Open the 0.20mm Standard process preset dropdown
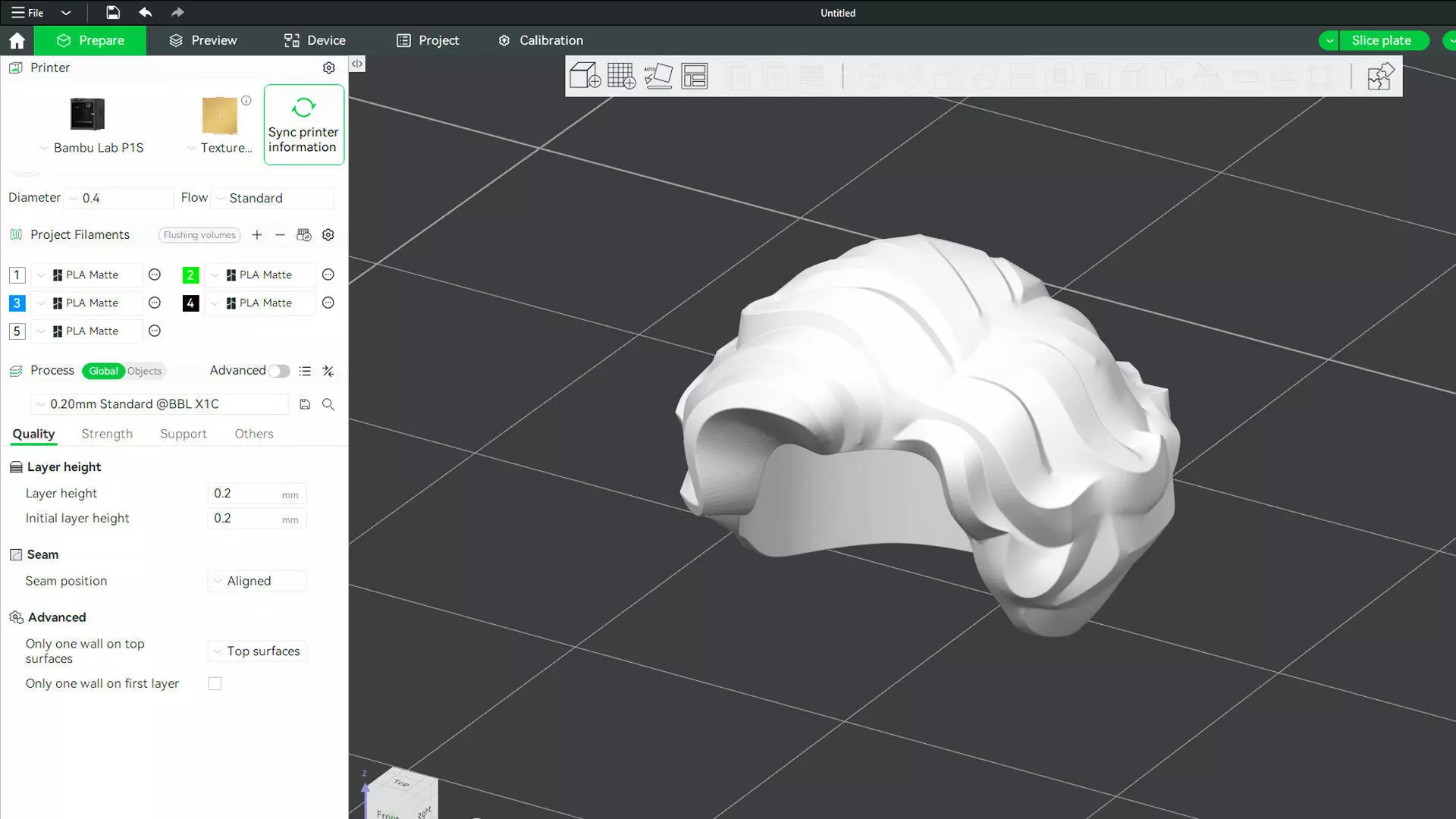1456x819 pixels. click(159, 404)
